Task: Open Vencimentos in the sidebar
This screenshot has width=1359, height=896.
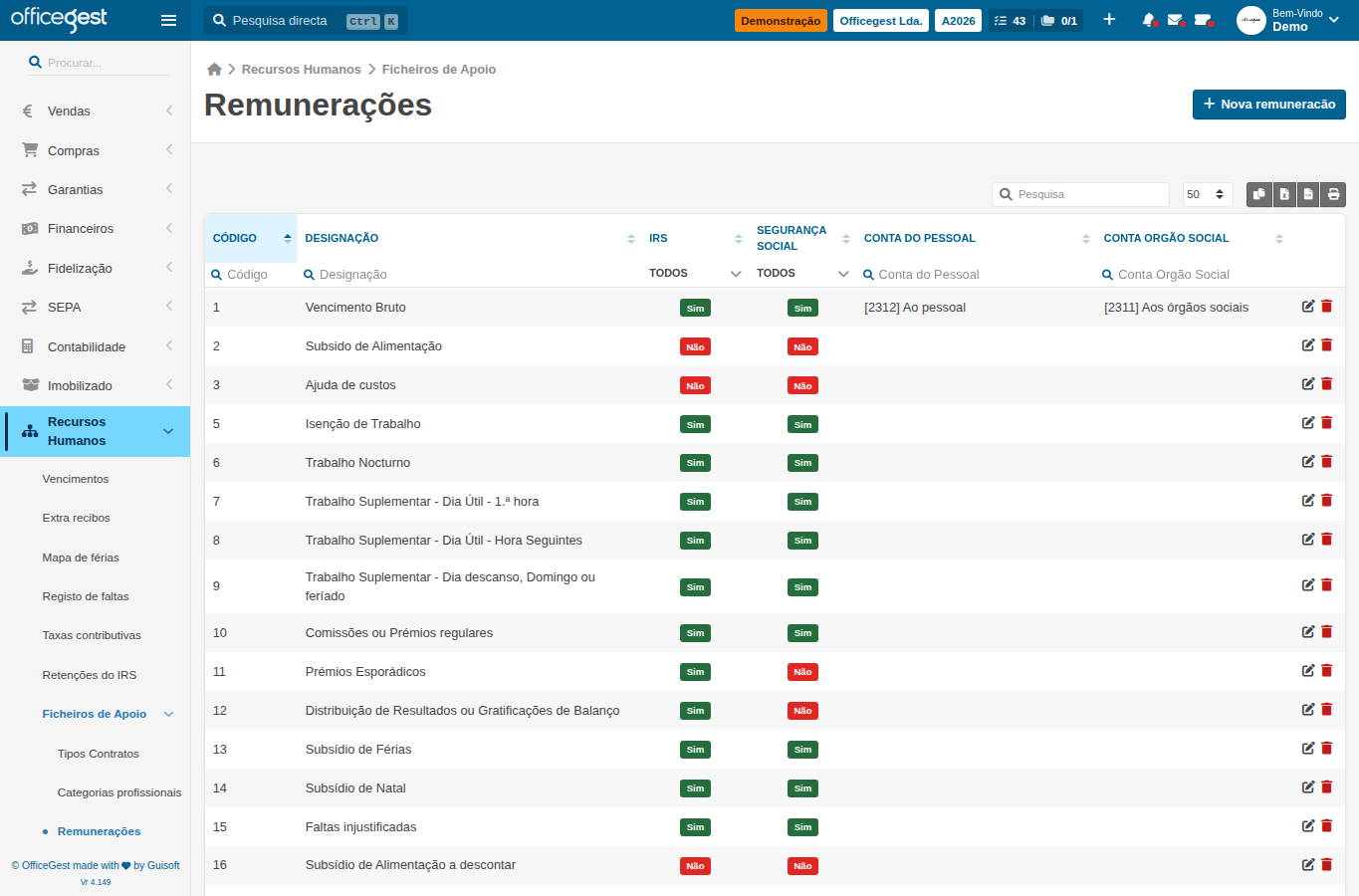Action: (76, 479)
